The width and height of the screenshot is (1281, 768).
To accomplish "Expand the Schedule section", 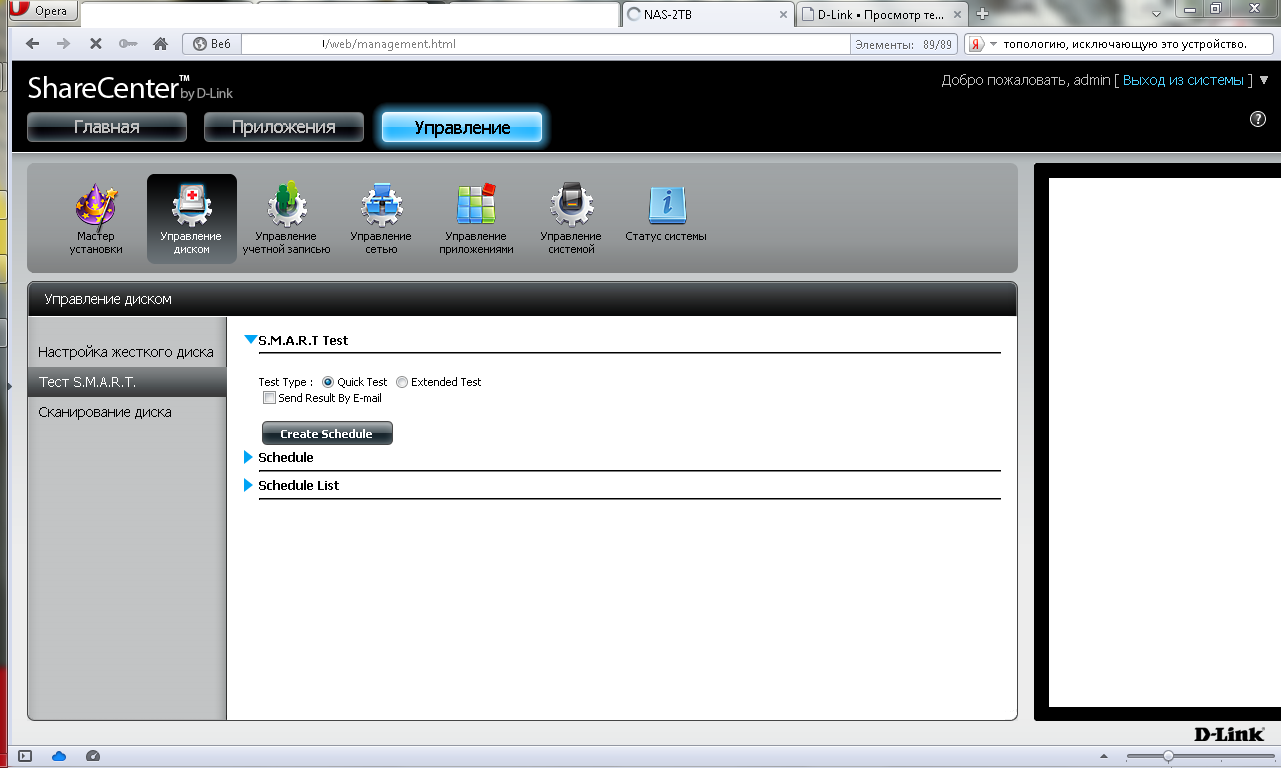I will 249,457.
